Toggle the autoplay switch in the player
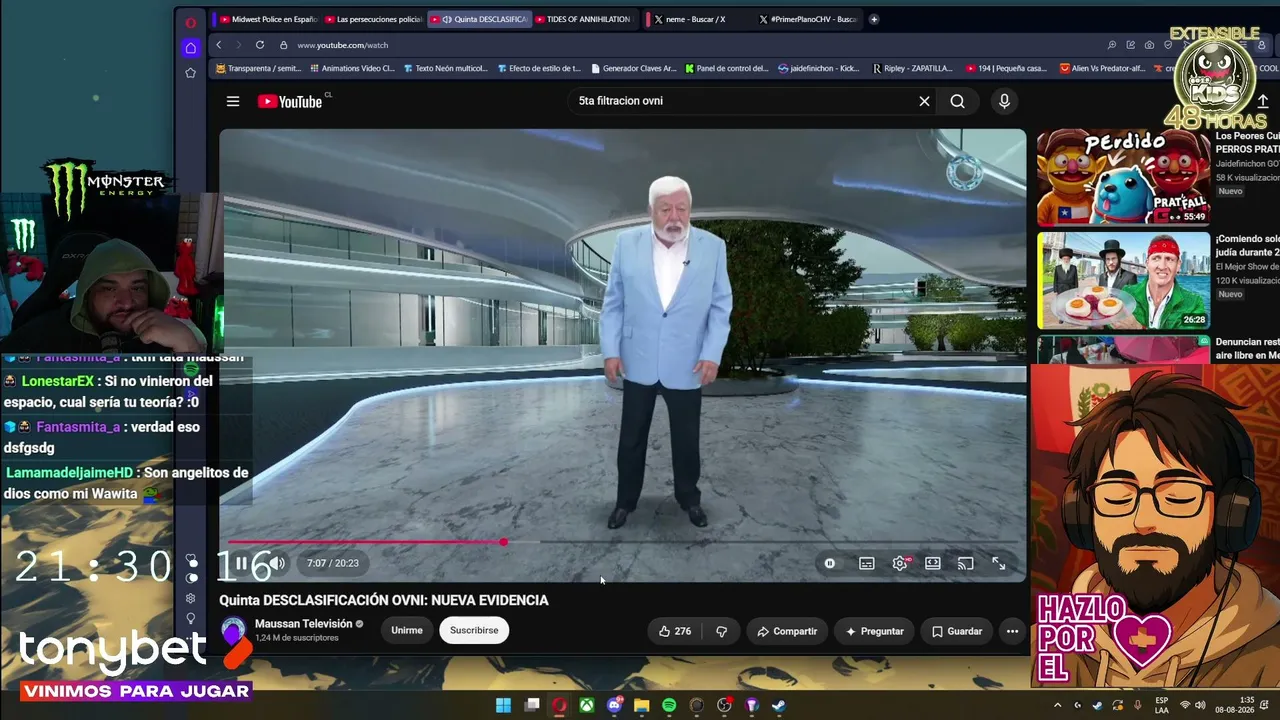The width and height of the screenshot is (1280, 720). click(x=830, y=563)
